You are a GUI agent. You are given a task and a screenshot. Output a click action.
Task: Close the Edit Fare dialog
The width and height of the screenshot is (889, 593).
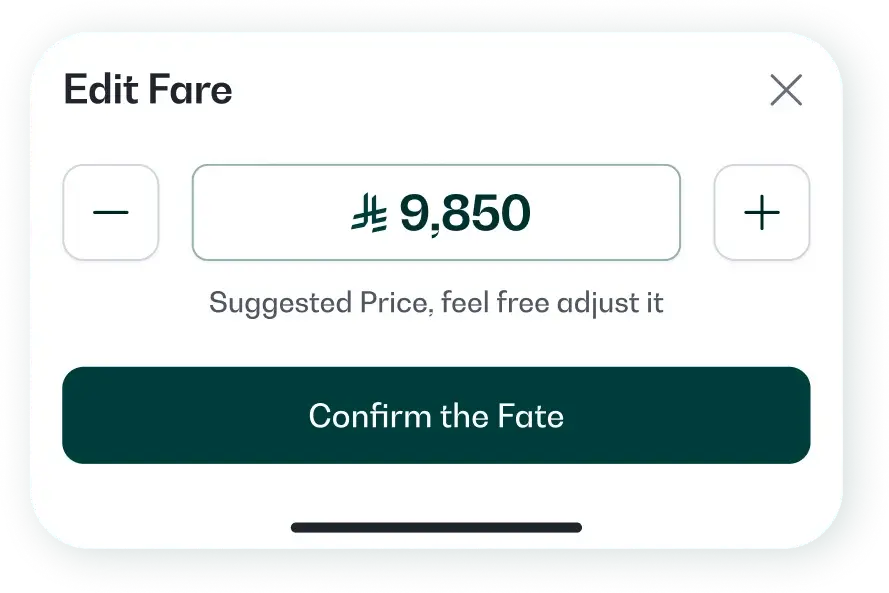(x=786, y=91)
